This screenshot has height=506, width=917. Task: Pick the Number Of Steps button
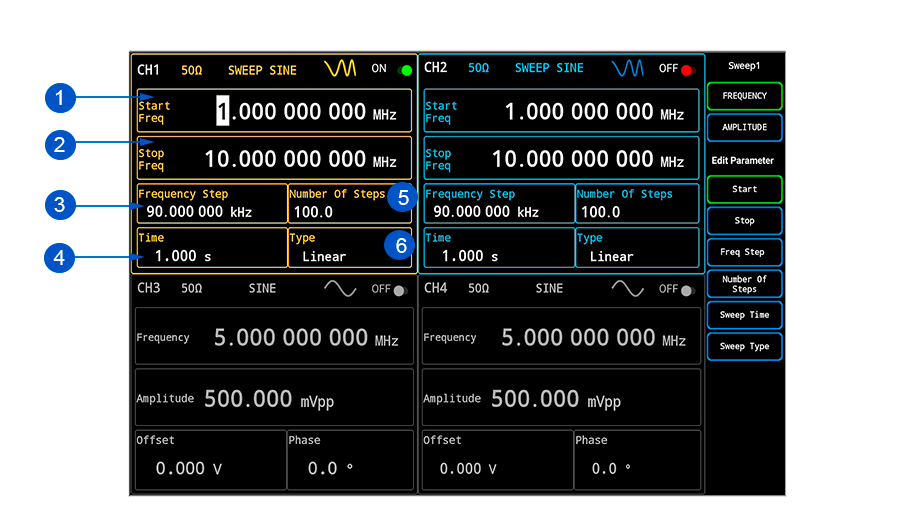[744, 284]
